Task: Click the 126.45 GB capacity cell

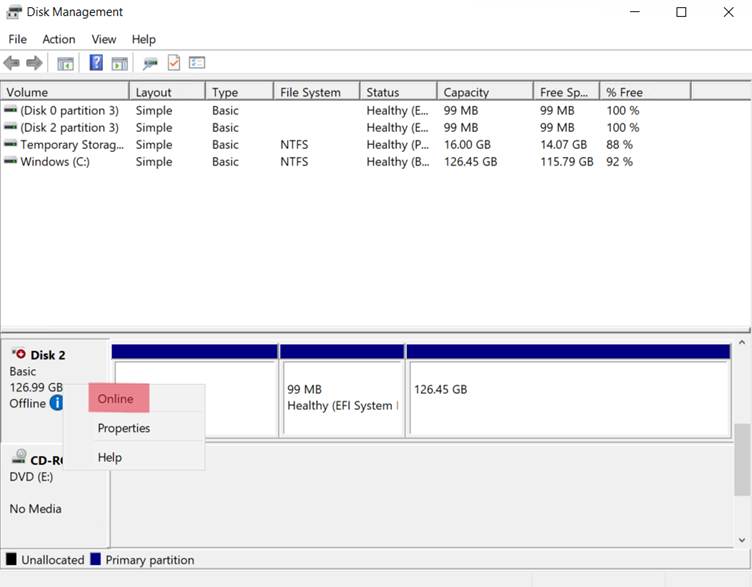Action: click(x=470, y=162)
